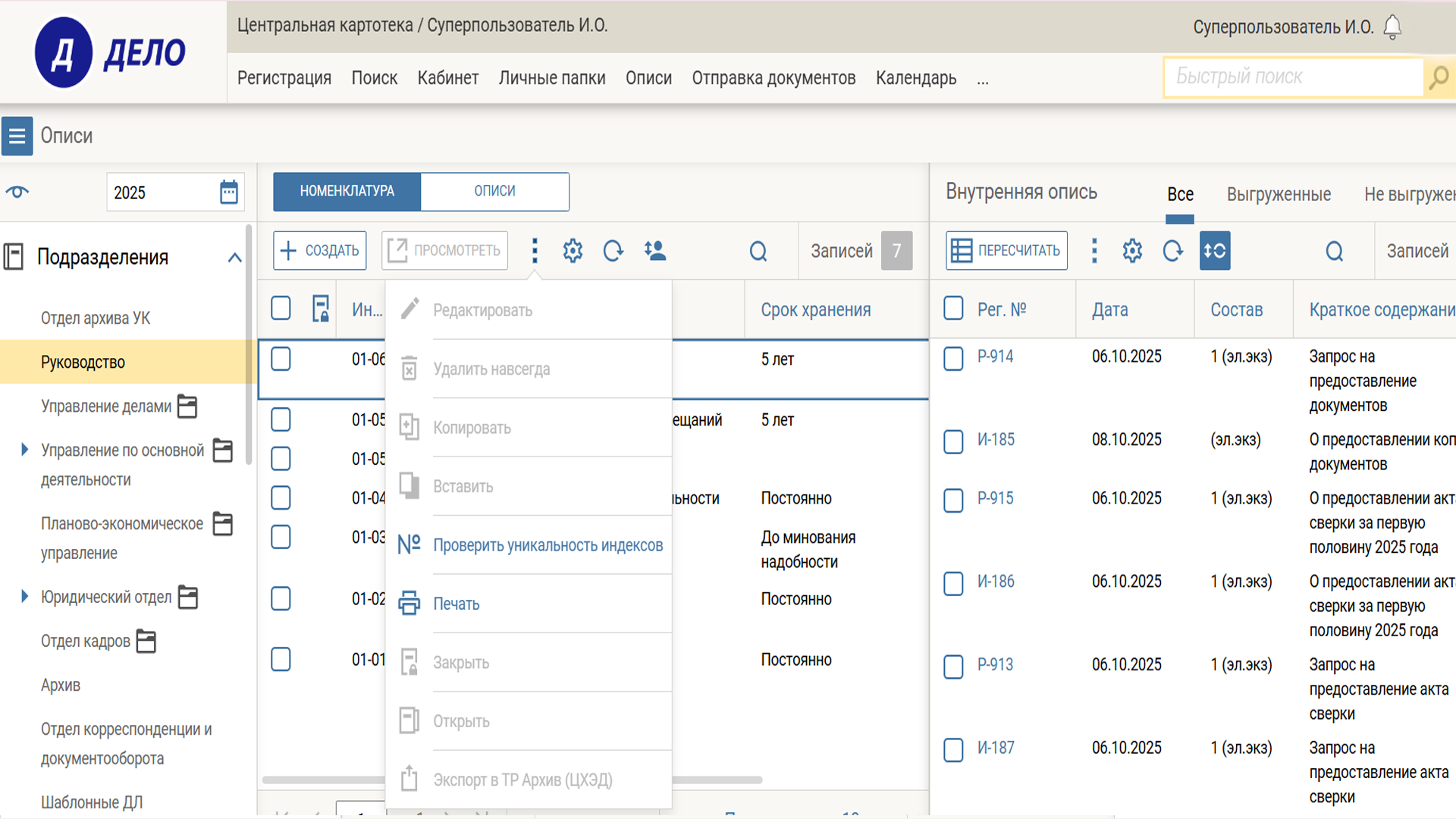This screenshot has height=819, width=1456.
Task: Click the ПЕРЕСЧИТАТЬ button
Action: tap(1006, 251)
